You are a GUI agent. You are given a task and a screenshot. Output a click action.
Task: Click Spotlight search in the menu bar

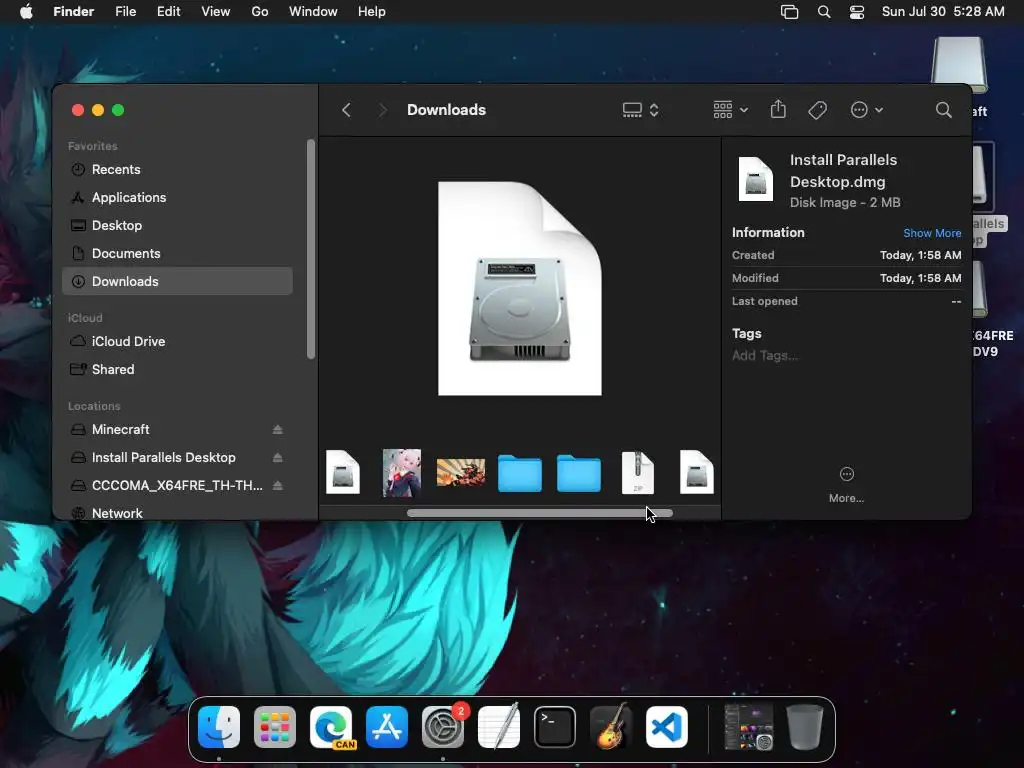point(824,12)
